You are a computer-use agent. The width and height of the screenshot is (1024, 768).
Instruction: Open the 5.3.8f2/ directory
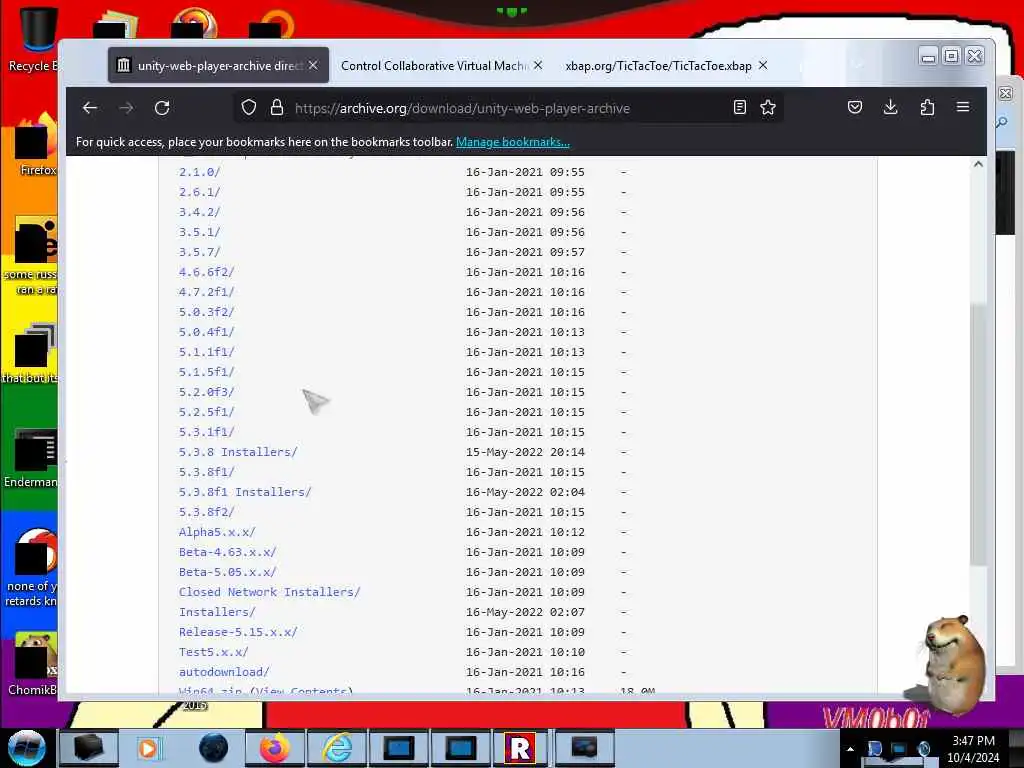click(206, 512)
